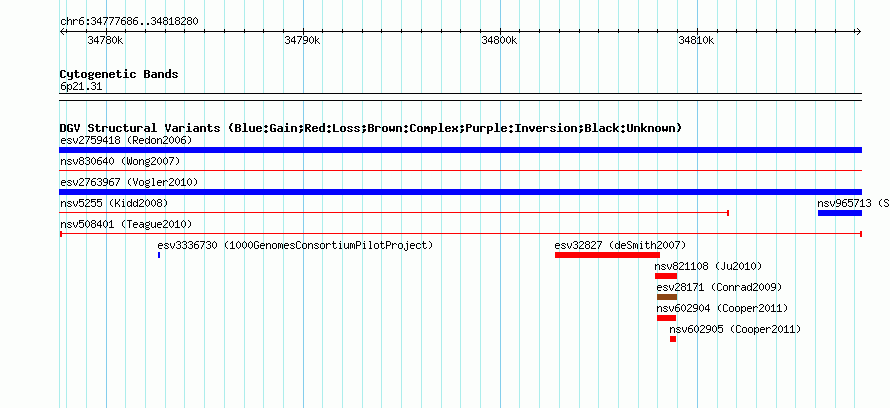Select the nsv508401 (Teague2010) label
Screen dimensions: 890x408
pos(126,224)
